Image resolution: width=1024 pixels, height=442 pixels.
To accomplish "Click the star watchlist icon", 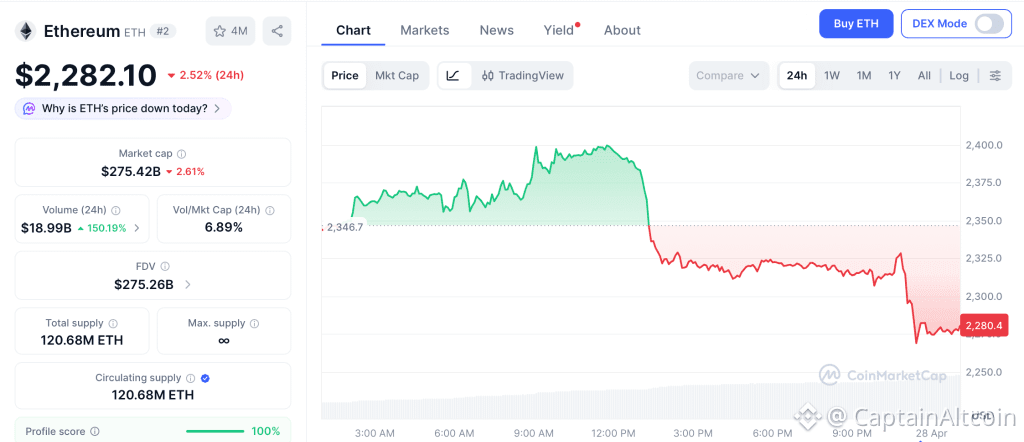I will coord(220,31).
